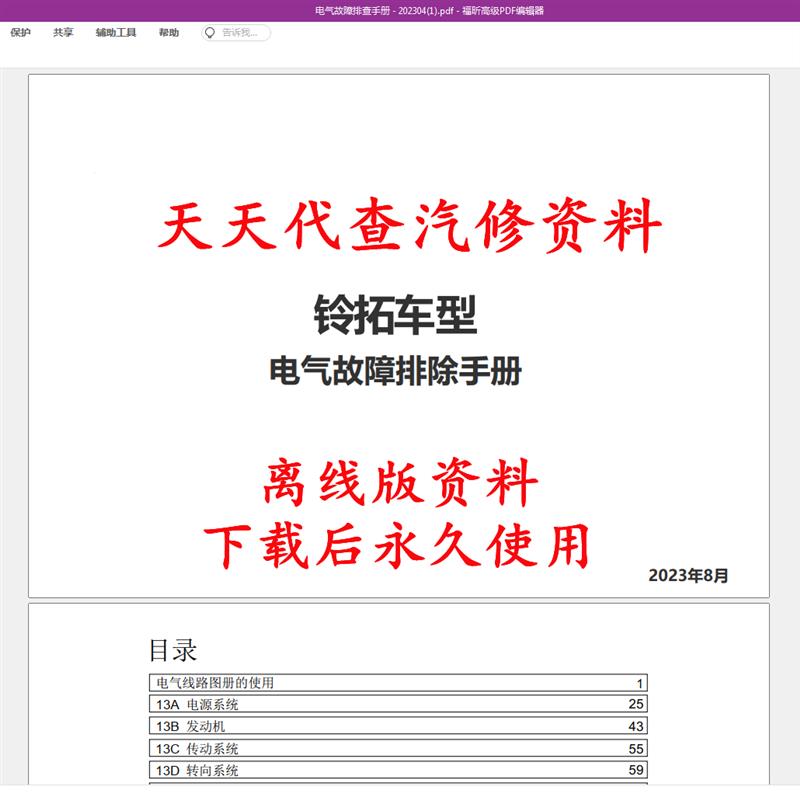Open the 辅助工具 ribbon tab
The width and height of the screenshot is (800, 800).
(x=116, y=33)
